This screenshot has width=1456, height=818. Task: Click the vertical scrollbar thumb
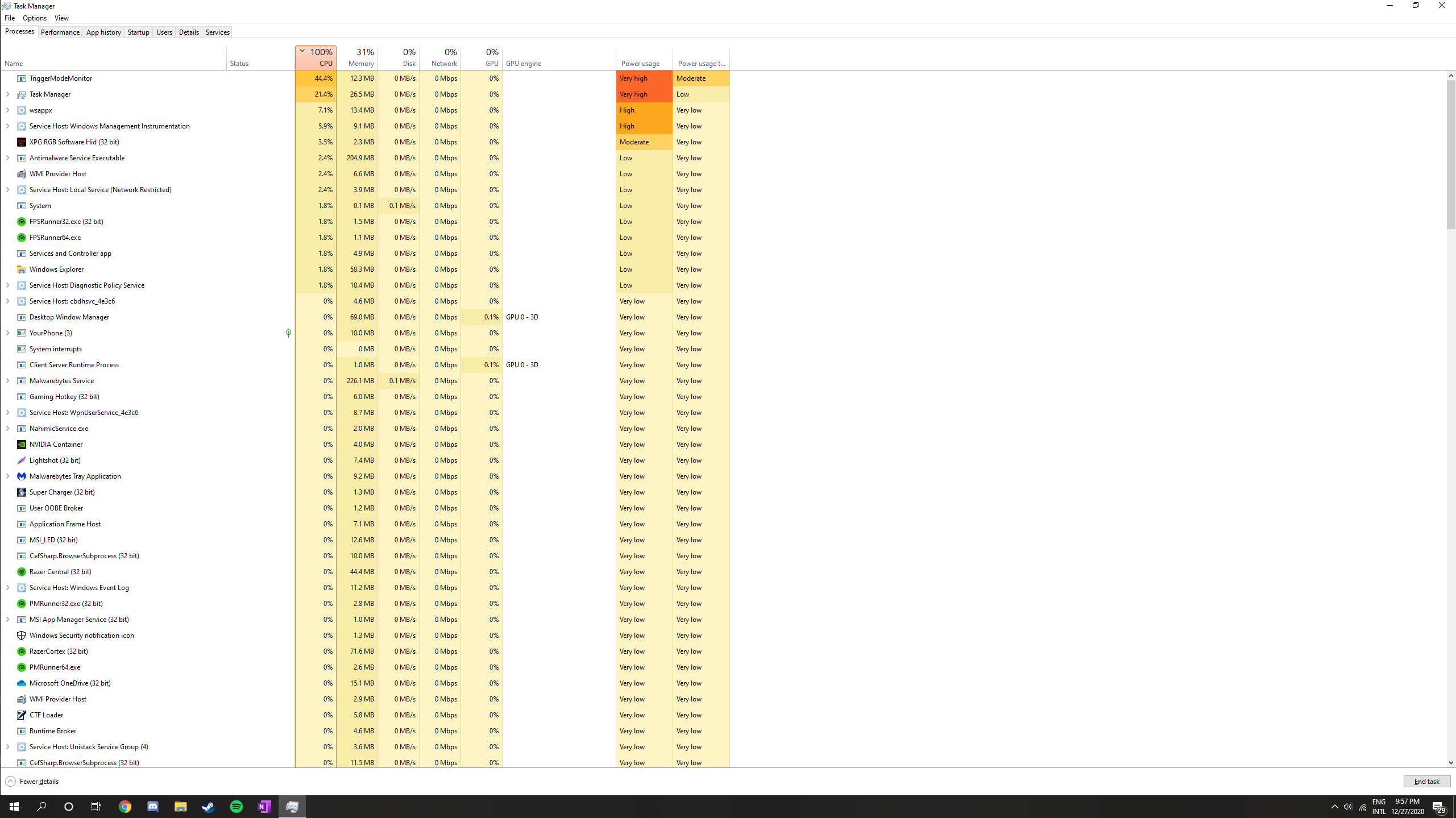[1451, 153]
